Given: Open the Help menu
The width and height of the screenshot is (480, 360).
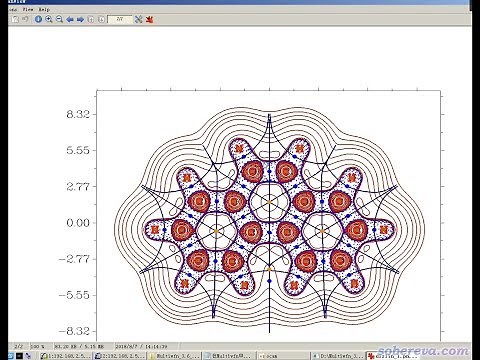Looking at the screenshot, I should tap(44, 9).
